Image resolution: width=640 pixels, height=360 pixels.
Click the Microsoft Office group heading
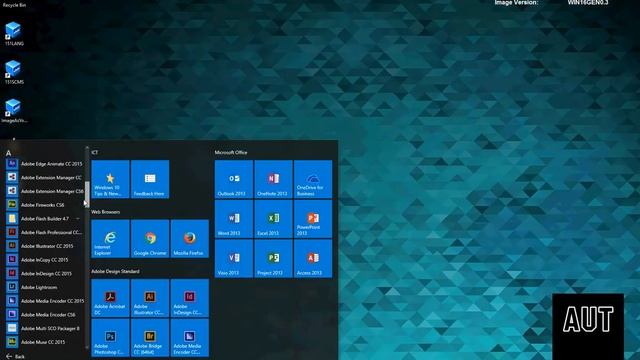pos(231,152)
